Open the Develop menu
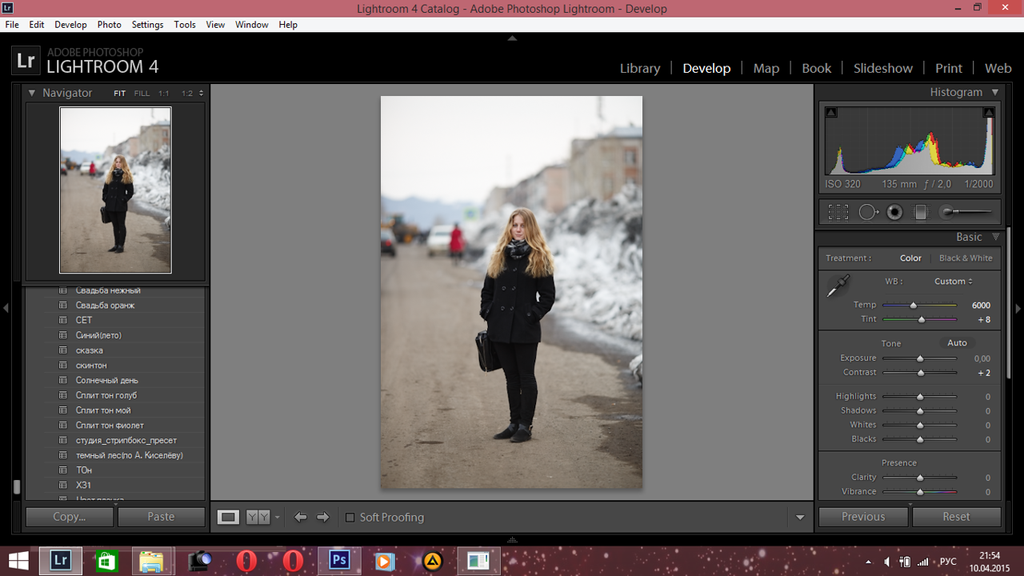Image resolution: width=1024 pixels, height=576 pixels. point(70,24)
